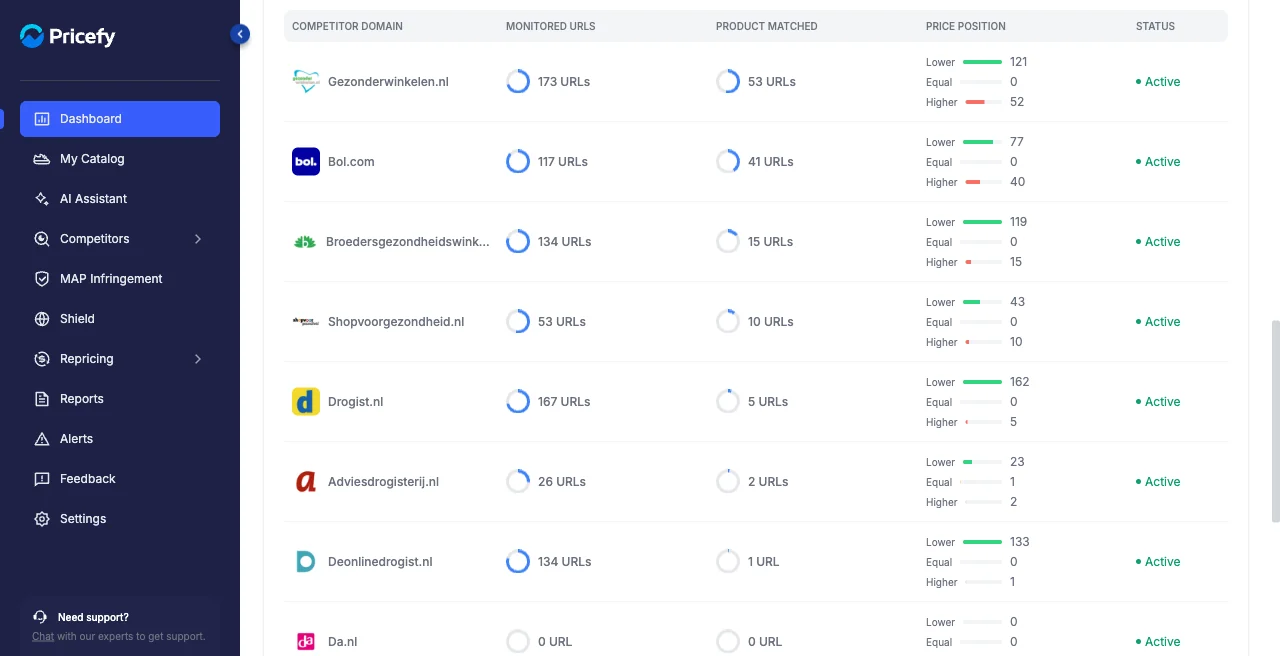The image size is (1280, 656).
Task: Go to MAP Infringement page
Action: coord(120,279)
